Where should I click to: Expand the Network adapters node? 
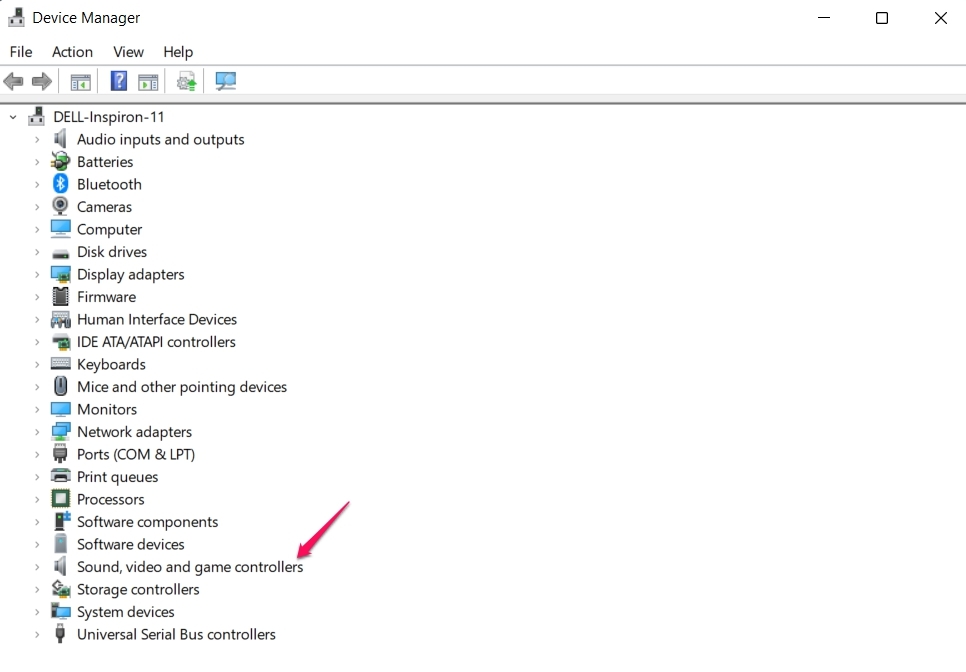(37, 432)
